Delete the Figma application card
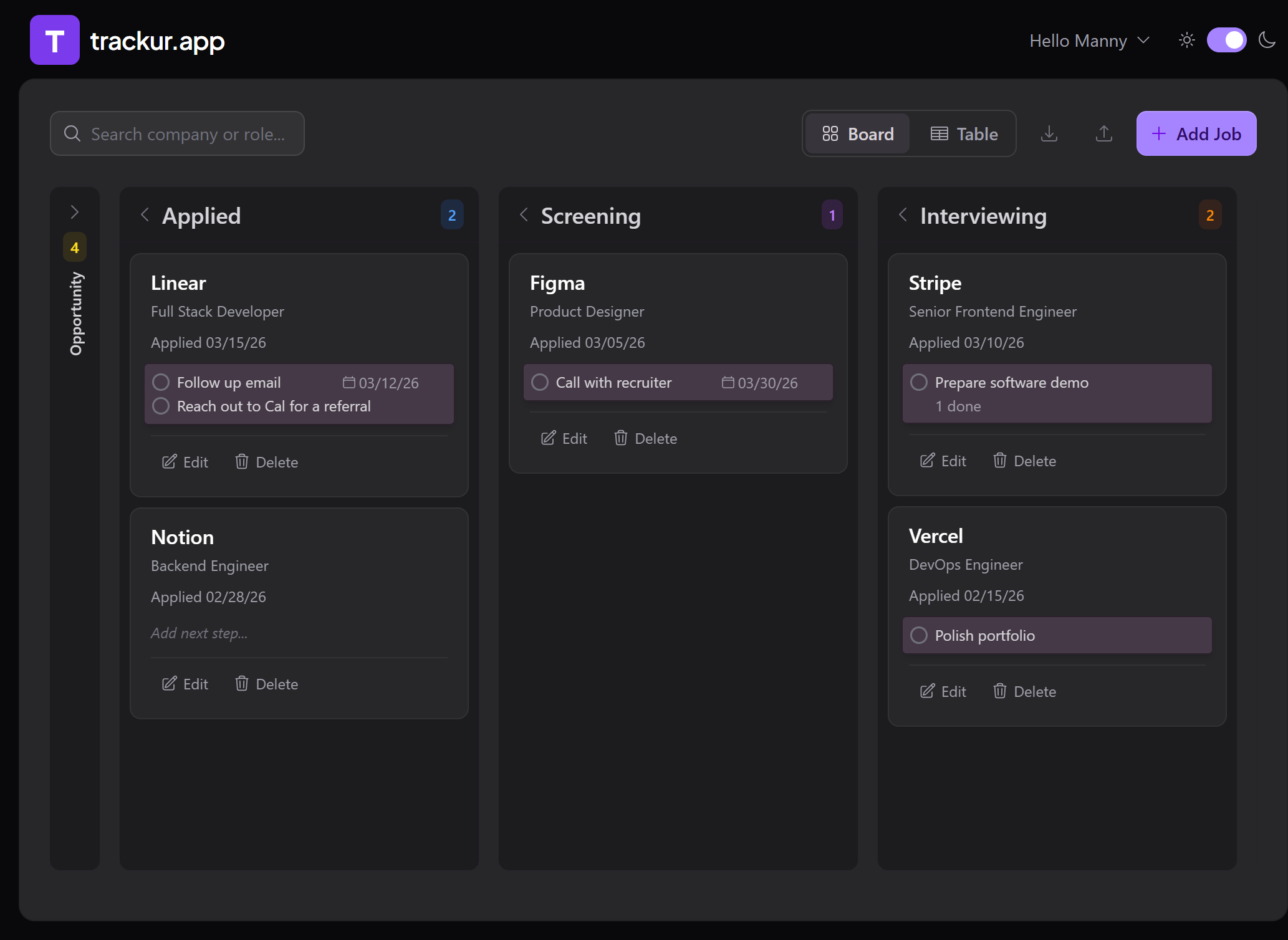The width and height of the screenshot is (1288, 940). click(645, 438)
